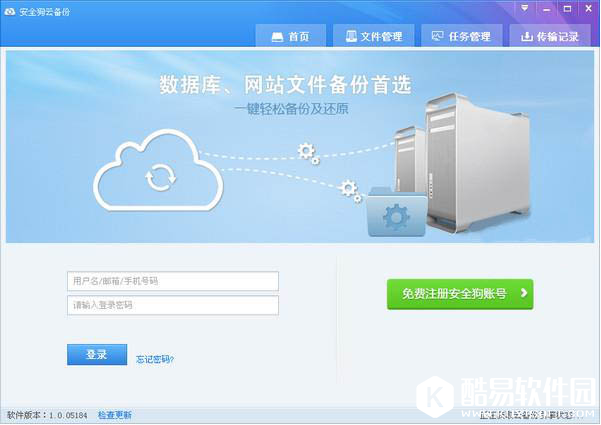The height and width of the screenshot is (425, 601).
Task: Click the file icon on the 文件管理 tab
Action: [x=351, y=36]
